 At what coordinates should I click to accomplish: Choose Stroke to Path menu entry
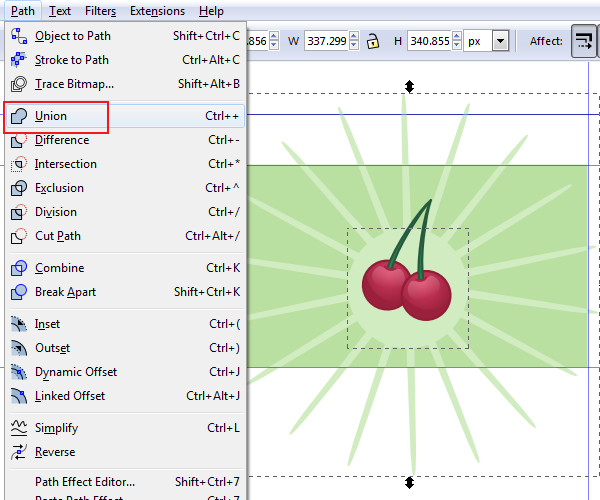click(126, 60)
